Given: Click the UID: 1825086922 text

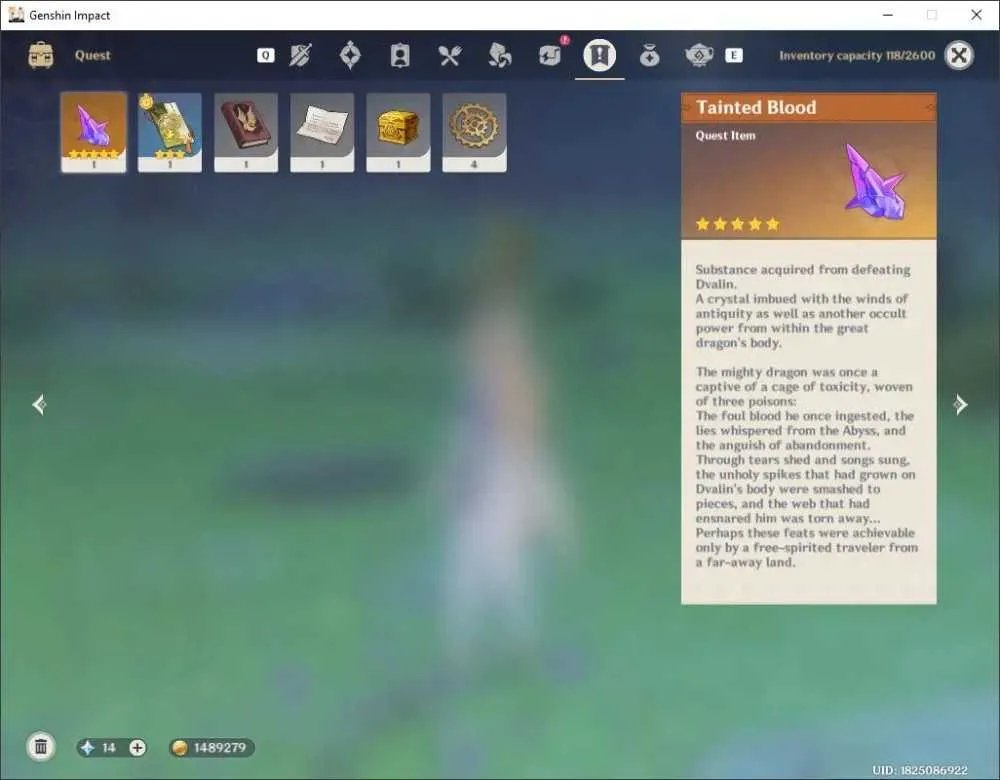Looking at the screenshot, I should 920,770.
